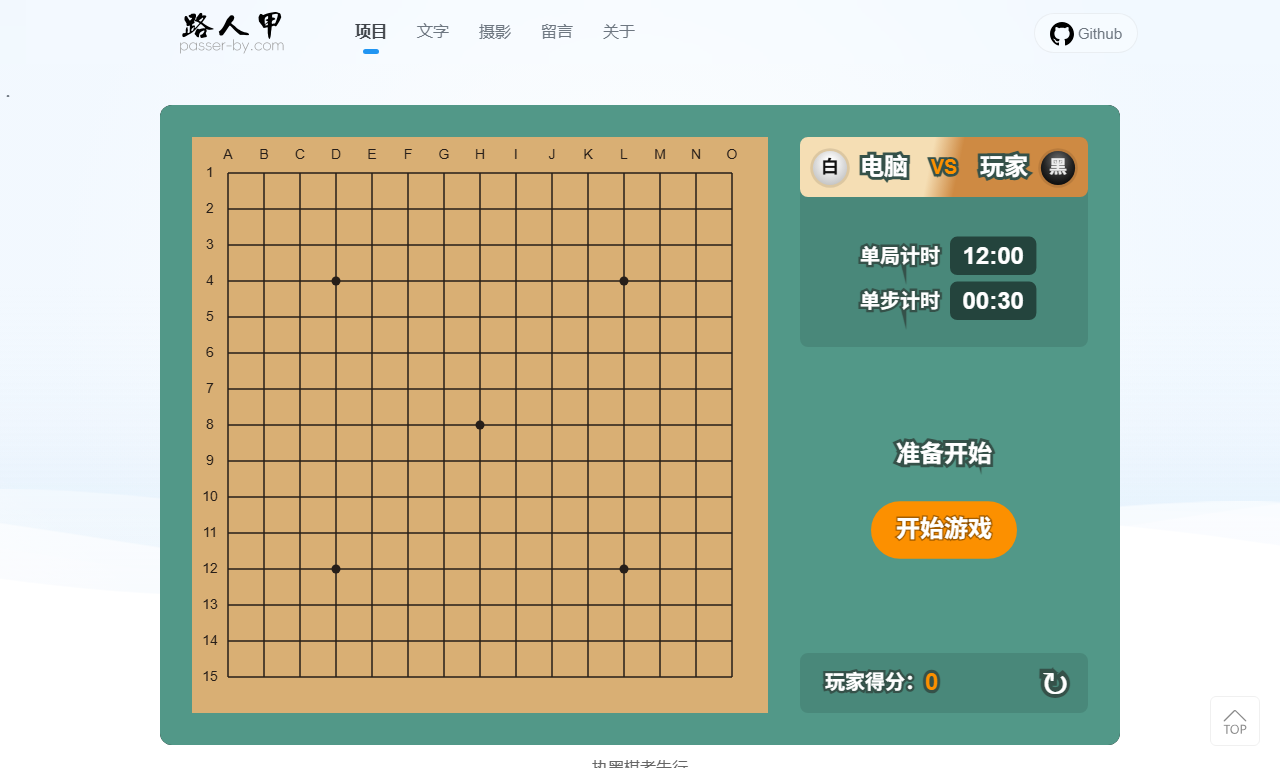The height and width of the screenshot is (768, 1280).
Task: Click the 00:30 step timer value
Action: [993, 301]
